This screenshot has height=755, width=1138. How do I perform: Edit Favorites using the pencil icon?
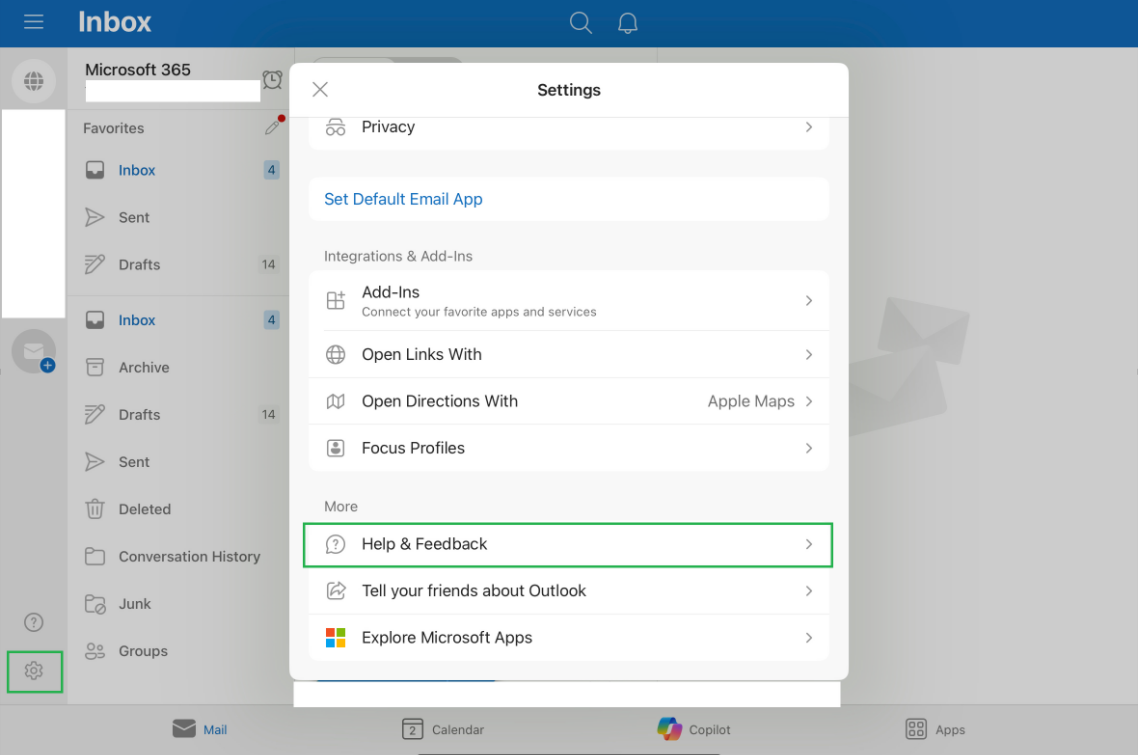(x=273, y=126)
